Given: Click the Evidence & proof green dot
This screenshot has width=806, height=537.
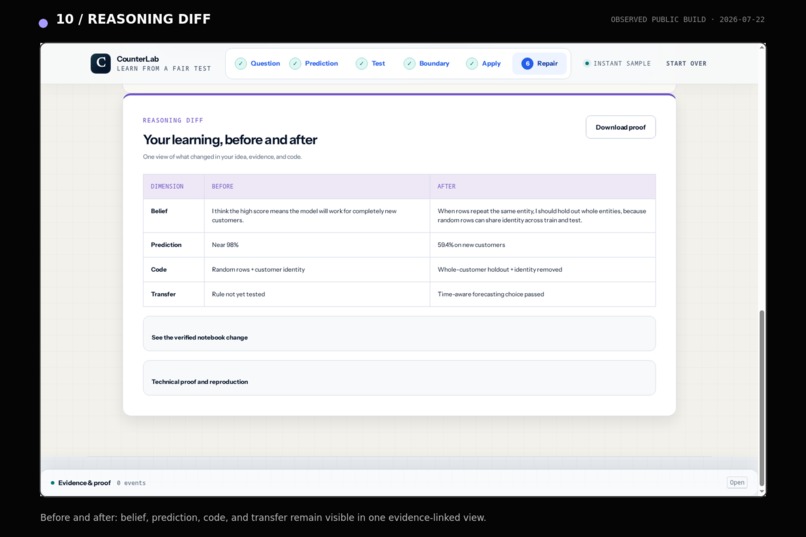Looking at the screenshot, I should 52,483.
